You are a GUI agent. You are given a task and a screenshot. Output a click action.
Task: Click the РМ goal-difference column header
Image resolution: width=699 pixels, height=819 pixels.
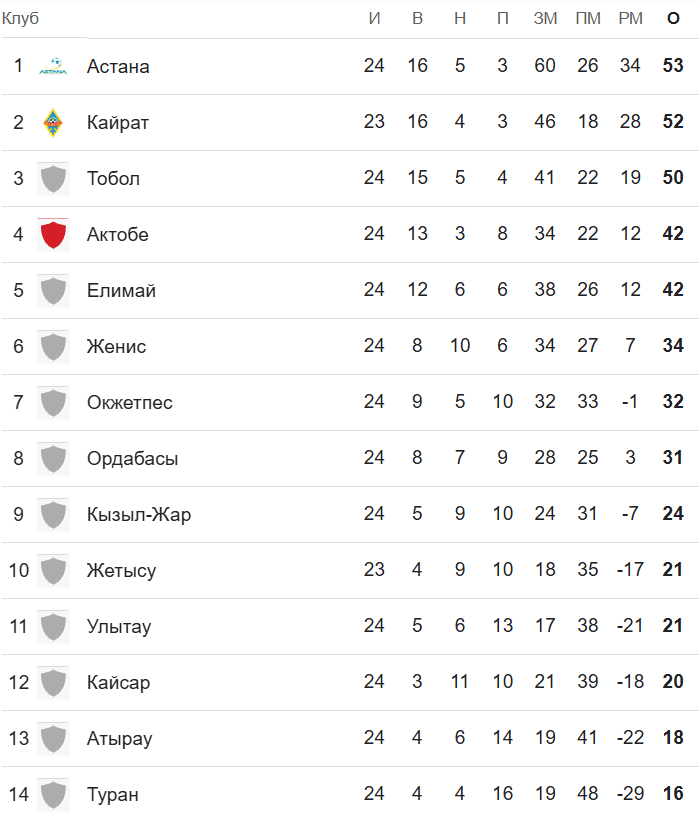coord(630,18)
